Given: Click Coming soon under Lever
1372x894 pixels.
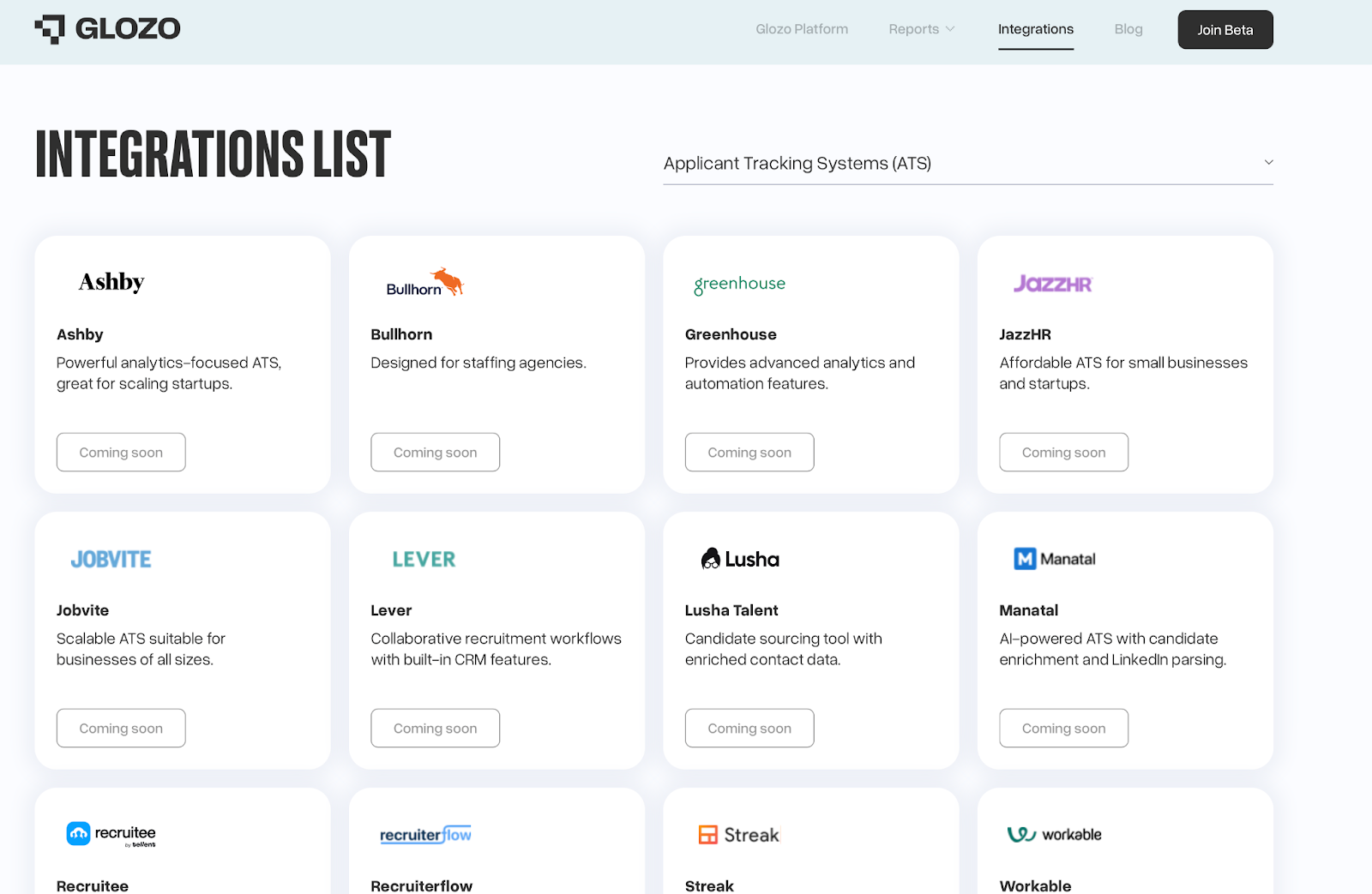Looking at the screenshot, I should (x=435, y=729).
